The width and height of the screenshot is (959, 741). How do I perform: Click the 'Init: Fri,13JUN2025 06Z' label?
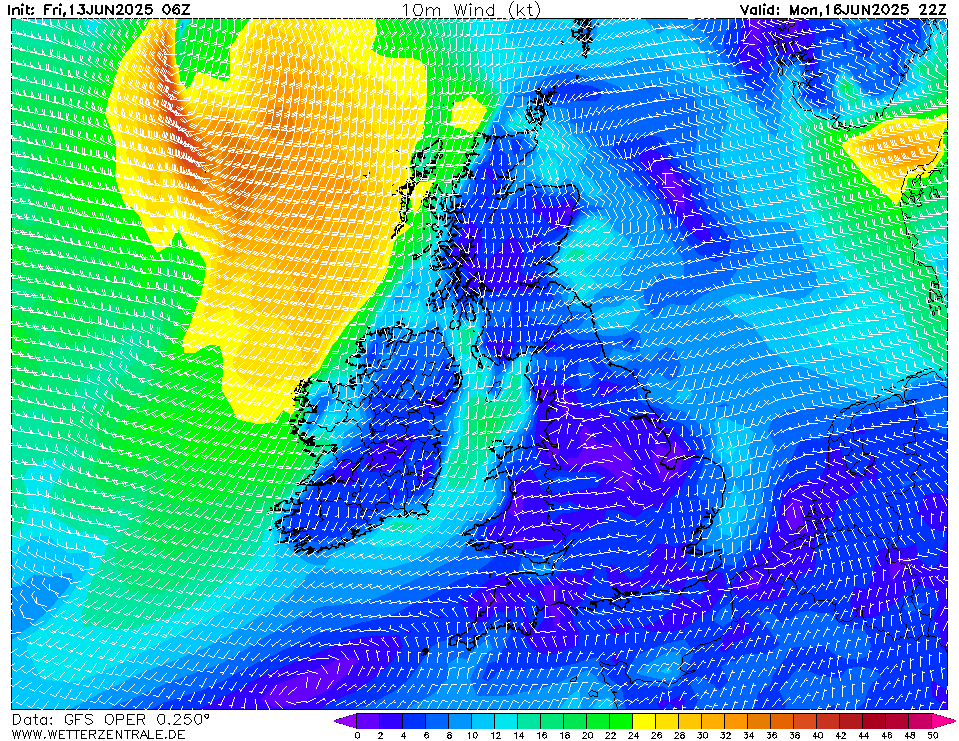[98, 9]
